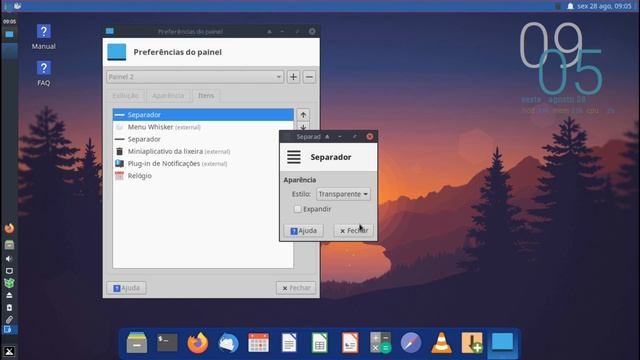Screen dimensions: 640x360
Task: Launch LibreOffice Calc from the dock
Action: [320, 342]
